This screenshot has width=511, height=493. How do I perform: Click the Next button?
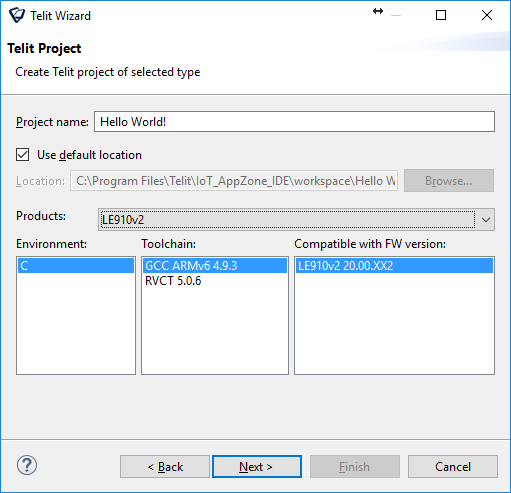coord(257,466)
